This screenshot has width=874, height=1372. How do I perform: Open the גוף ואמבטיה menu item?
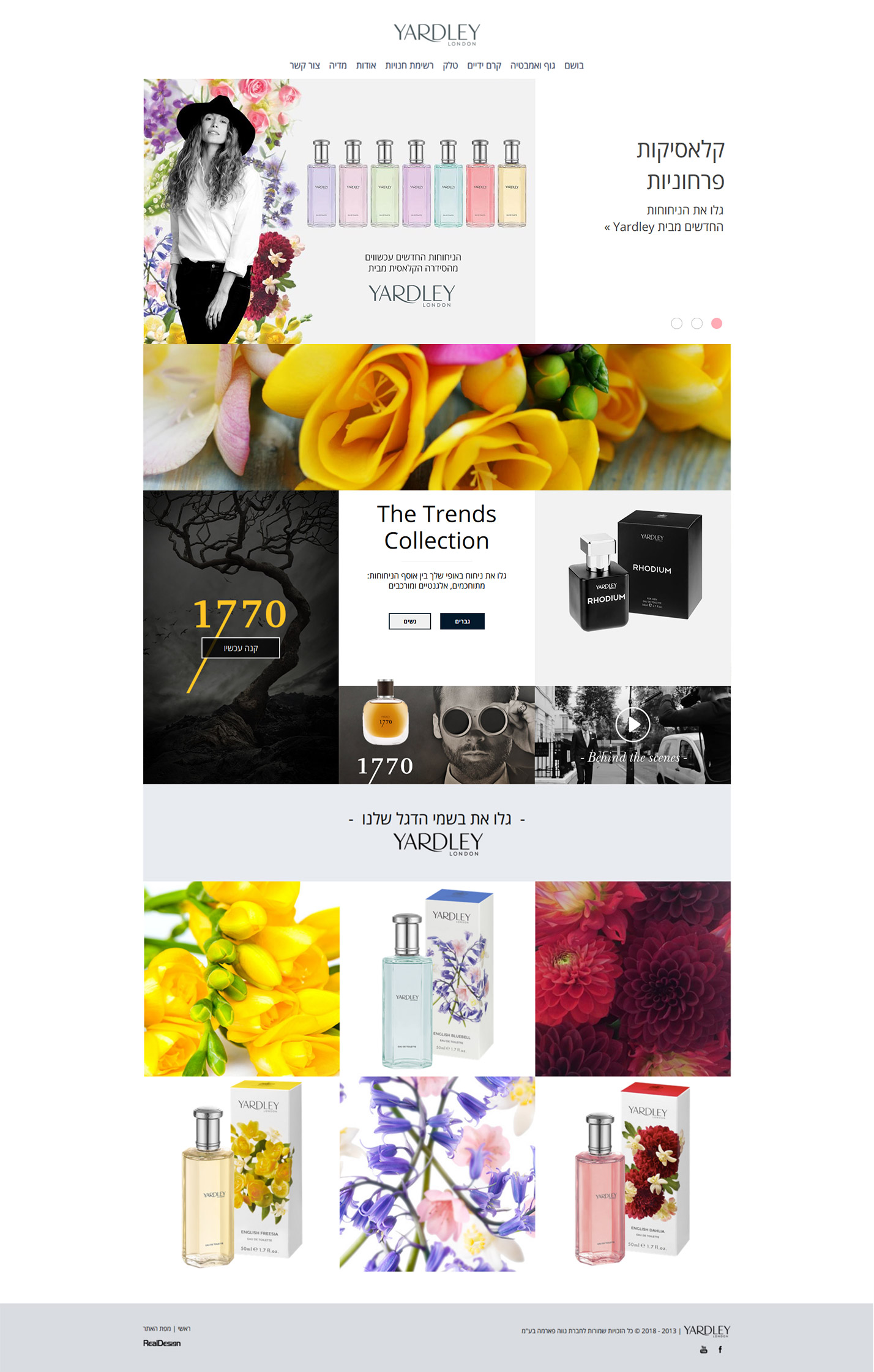pos(532,66)
